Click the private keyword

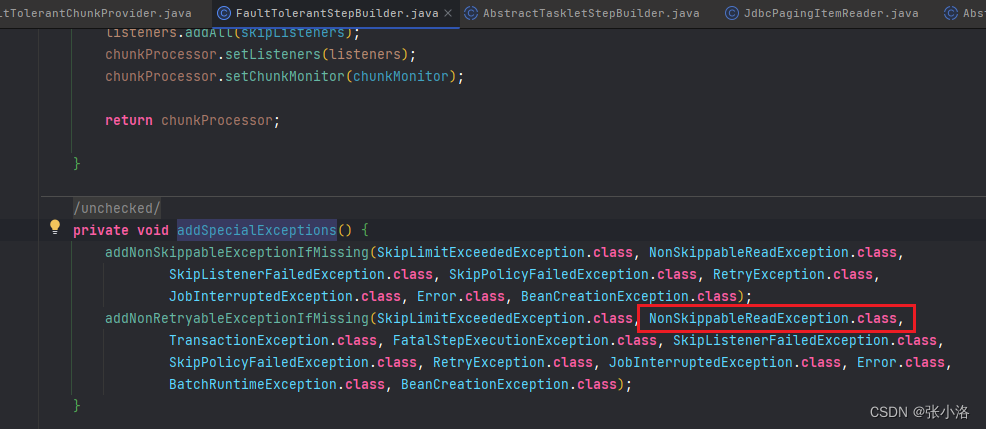point(101,230)
